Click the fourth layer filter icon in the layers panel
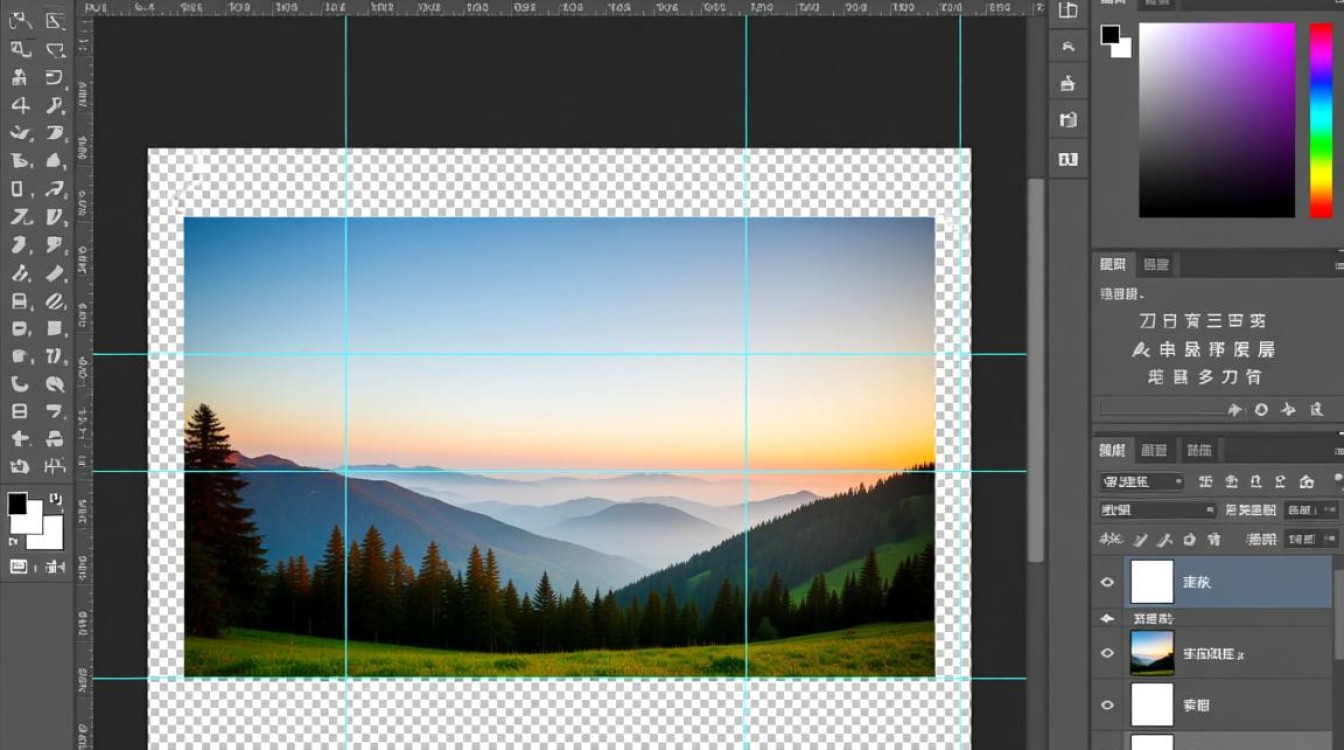 point(1281,482)
